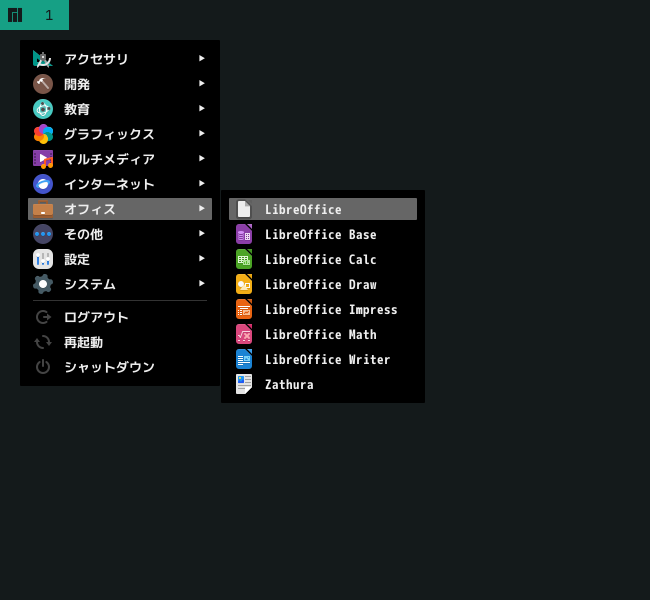Click the LibreOffice blank document icon
Viewport: 650px width, 600px height.
tap(244, 209)
